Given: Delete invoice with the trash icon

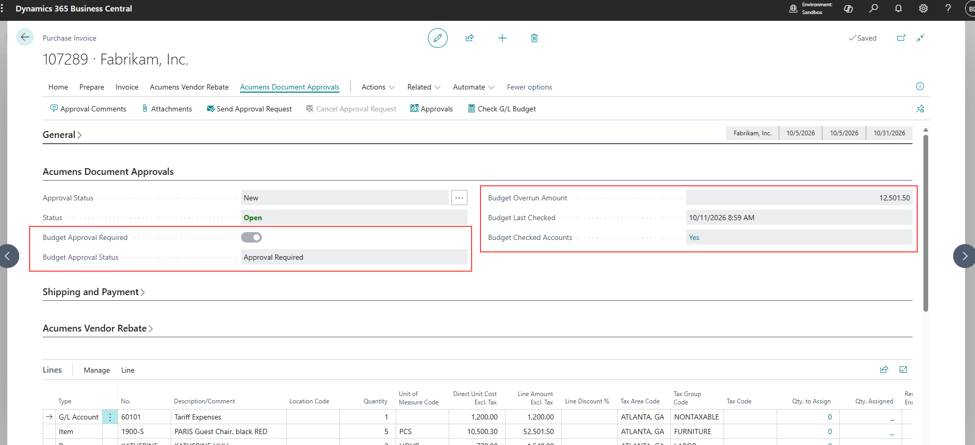Looking at the screenshot, I should [x=534, y=38].
